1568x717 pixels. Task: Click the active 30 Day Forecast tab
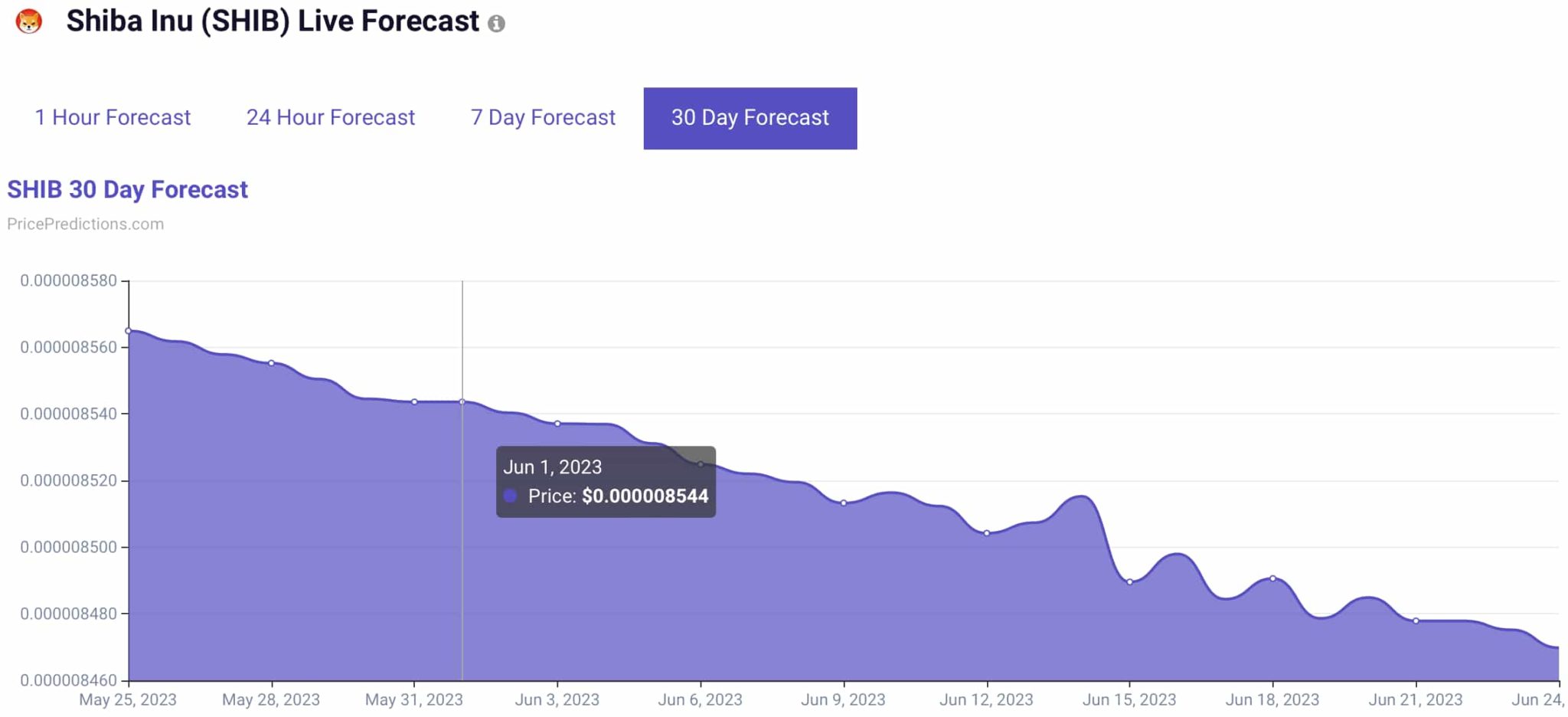(749, 117)
